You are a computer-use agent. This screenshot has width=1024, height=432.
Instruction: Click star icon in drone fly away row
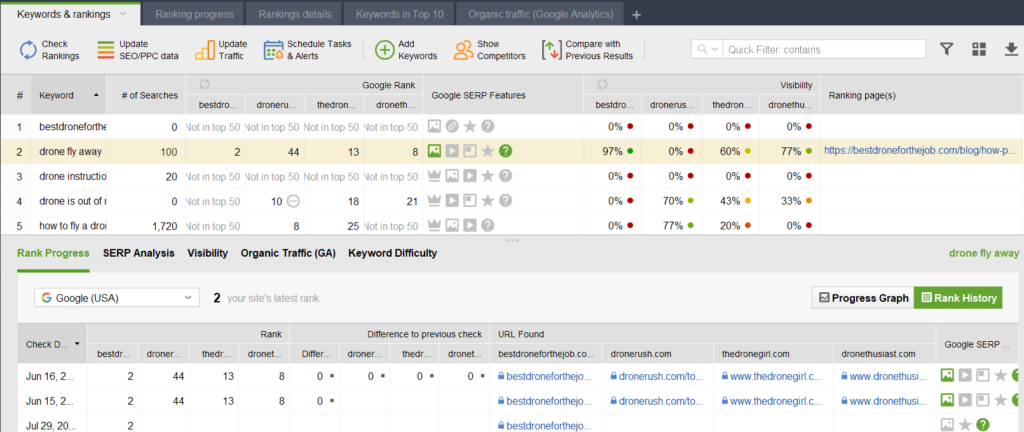pyautogui.click(x=488, y=151)
